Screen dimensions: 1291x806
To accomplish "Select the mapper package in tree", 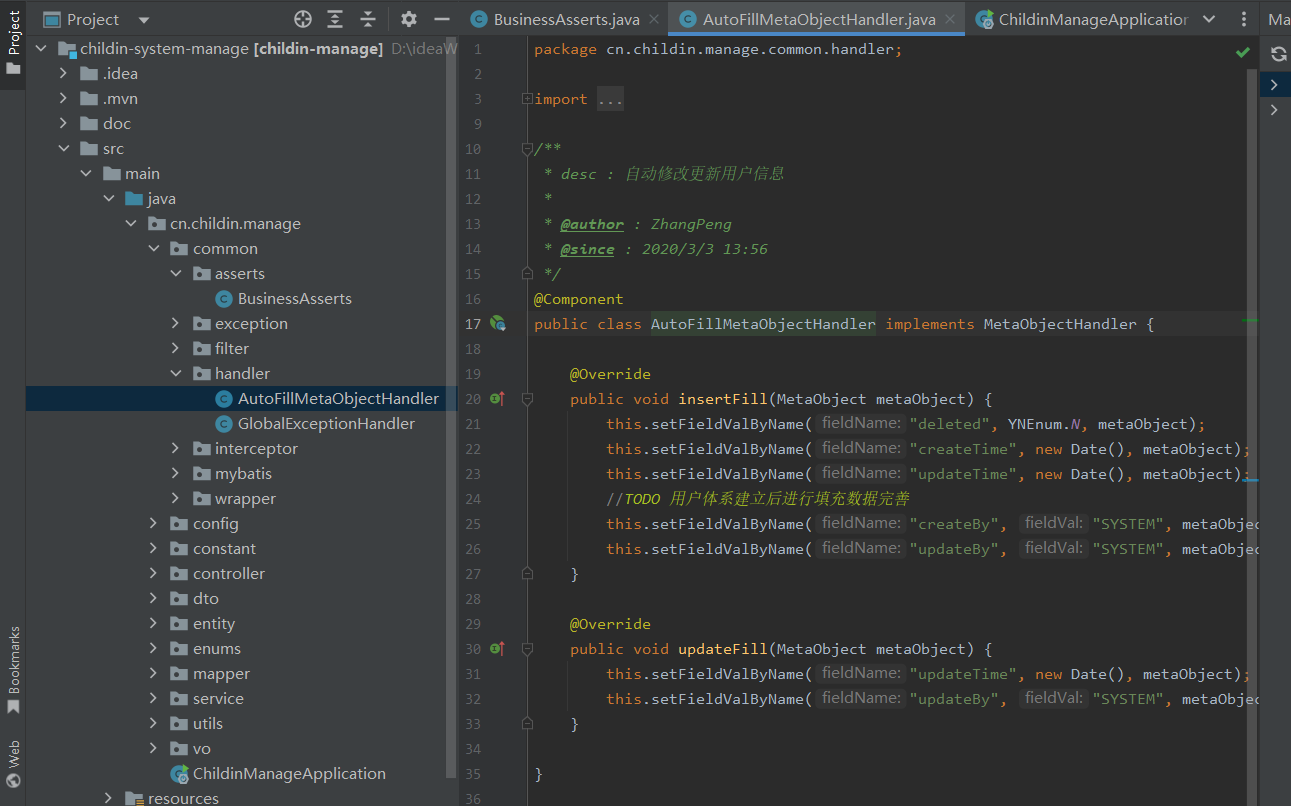I will pyautogui.click(x=221, y=674).
